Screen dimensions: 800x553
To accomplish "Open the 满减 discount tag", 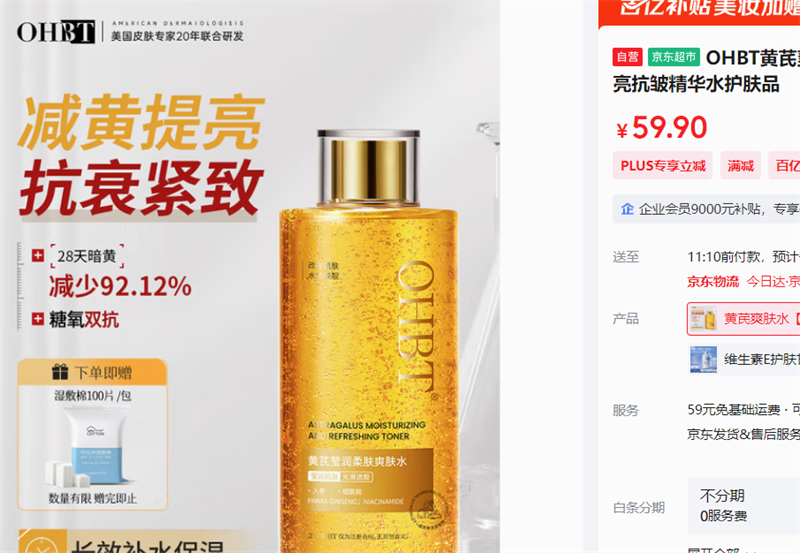I will (x=740, y=165).
